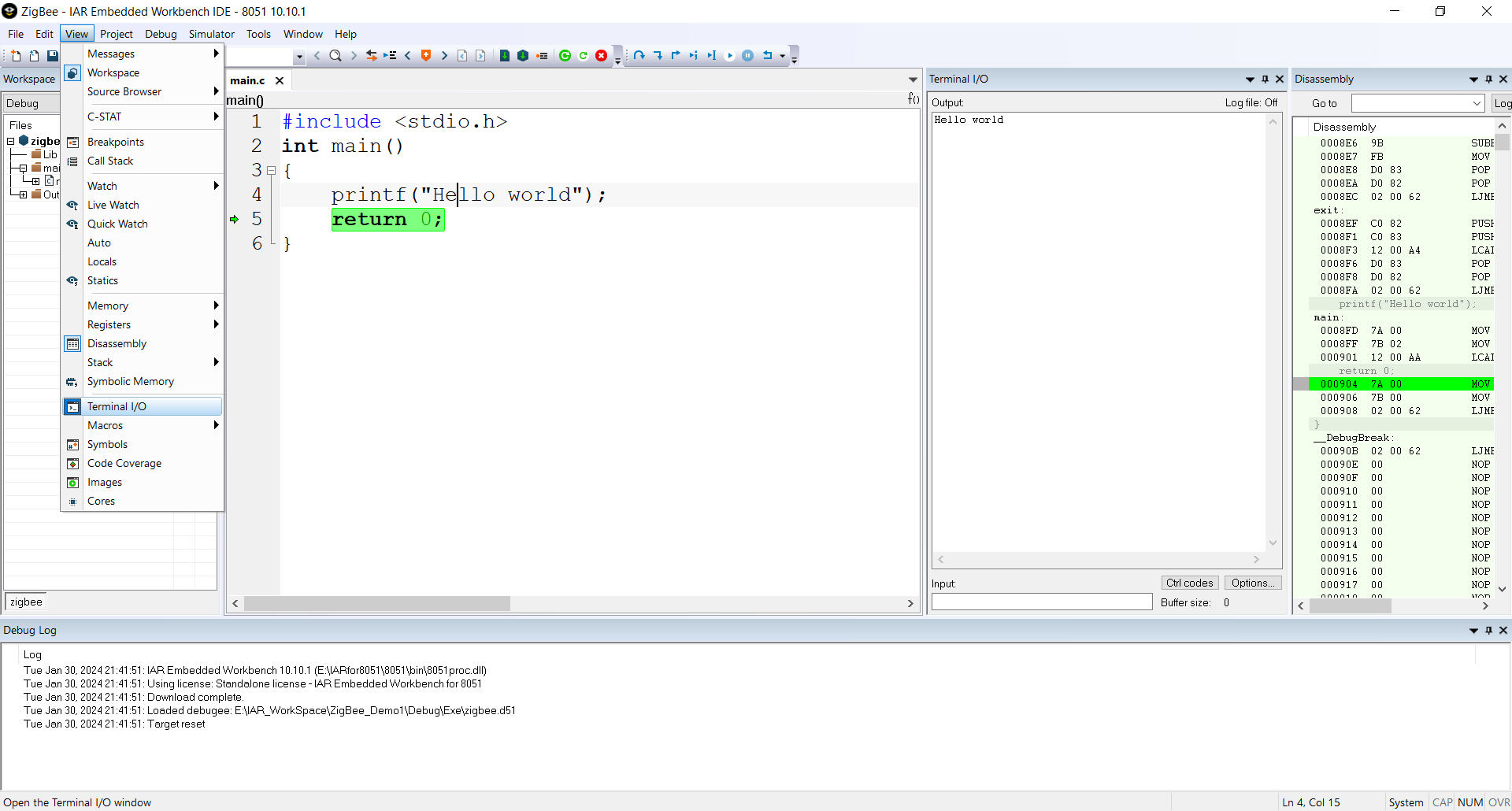Expand the Memory submenu
The height and width of the screenshot is (811, 1512).
tap(143, 306)
